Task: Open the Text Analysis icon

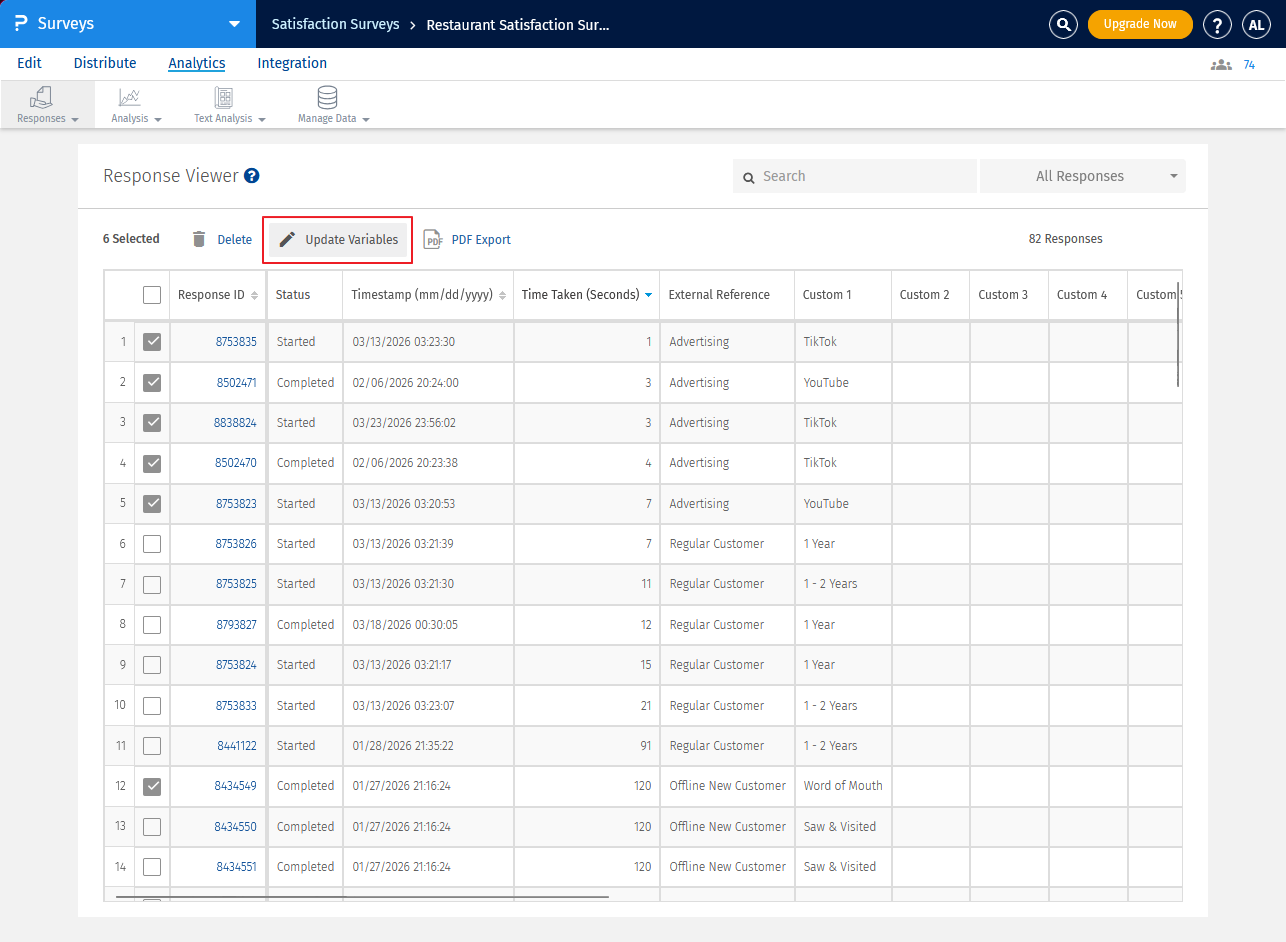Action: (224, 98)
